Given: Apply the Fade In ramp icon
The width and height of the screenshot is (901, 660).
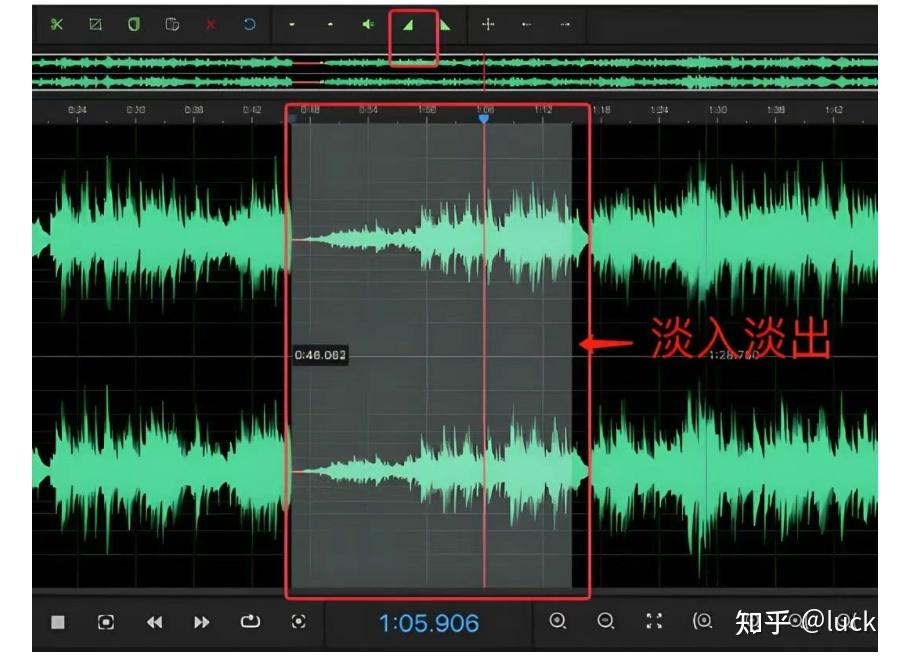Looking at the screenshot, I should [408, 25].
